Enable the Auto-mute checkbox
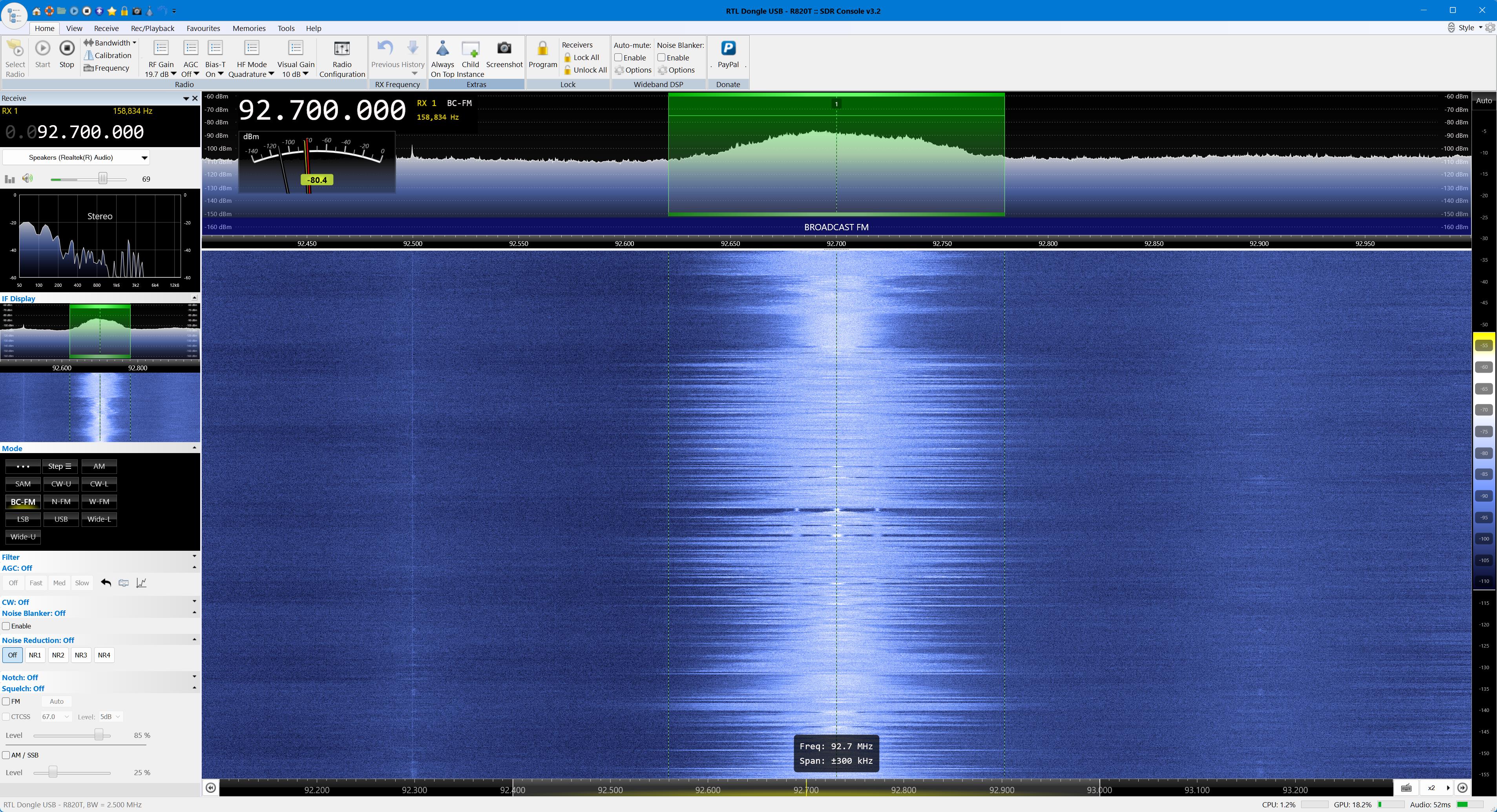Screen dimensions: 1497x812 coord(618,58)
